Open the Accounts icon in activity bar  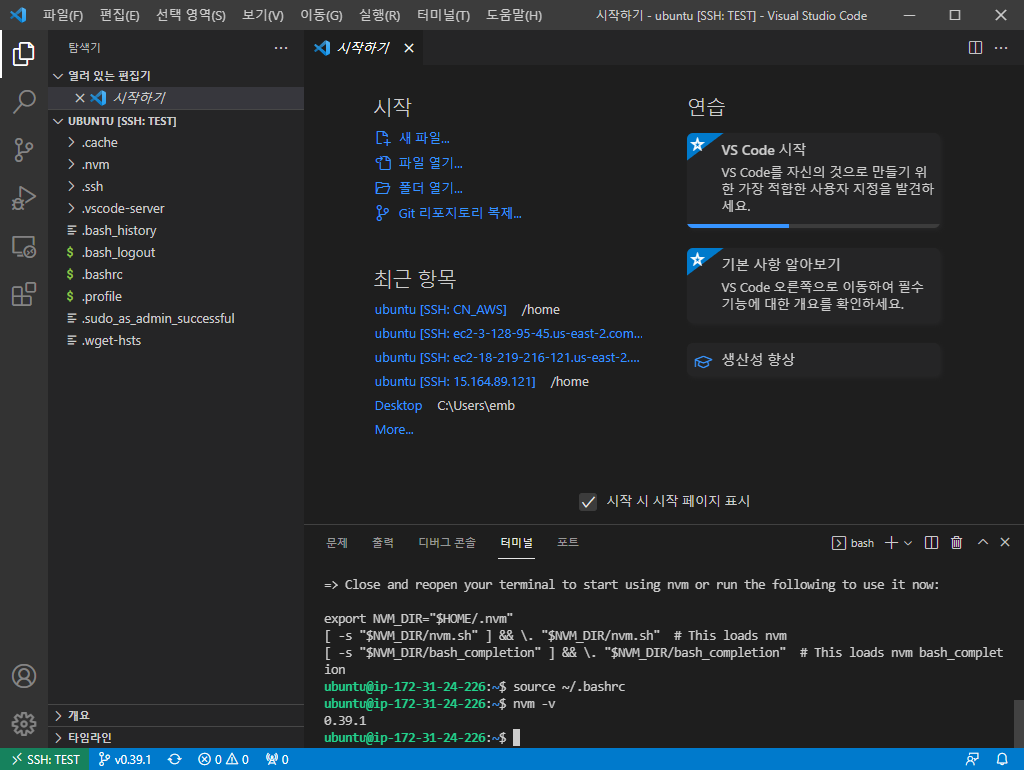pyautogui.click(x=24, y=676)
